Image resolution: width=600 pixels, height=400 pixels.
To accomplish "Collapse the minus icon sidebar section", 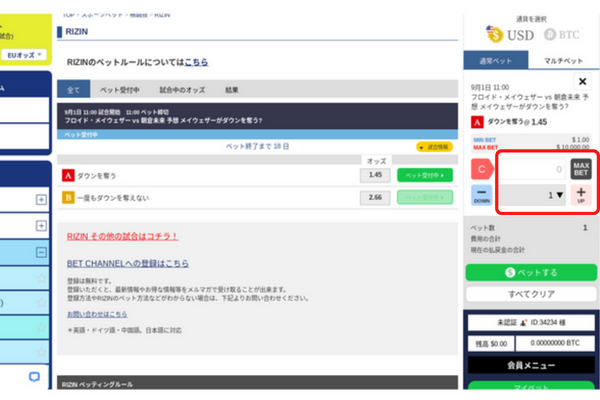I will (x=41, y=252).
